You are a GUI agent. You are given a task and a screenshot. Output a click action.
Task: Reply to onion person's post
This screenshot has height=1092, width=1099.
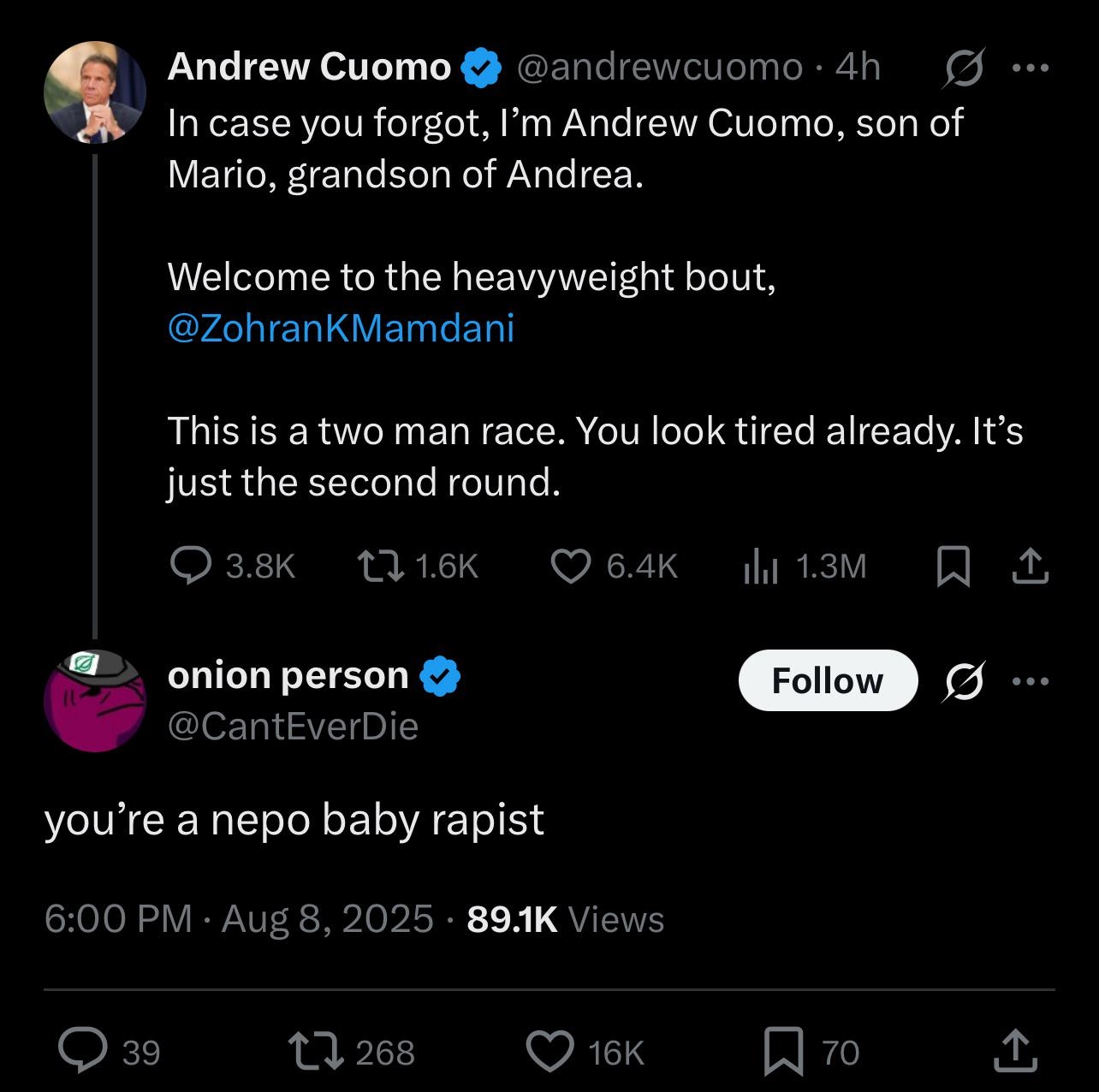tap(80, 1052)
